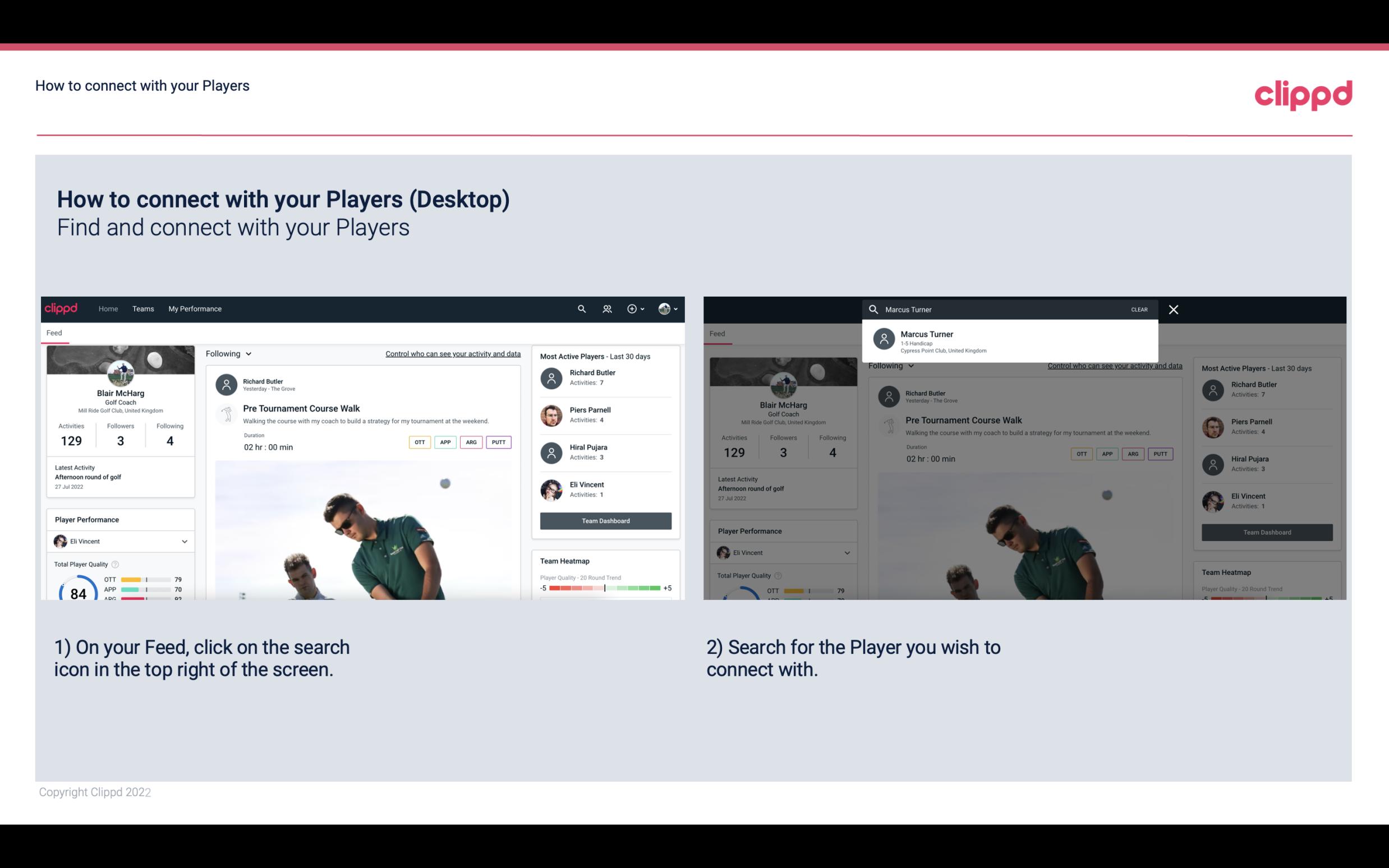Click the Teams navigation icon

(143, 308)
